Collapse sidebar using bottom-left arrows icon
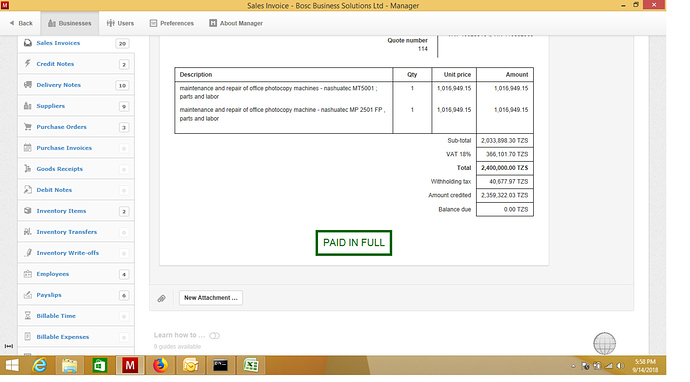This screenshot has height=382, width=690. tap(8, 346)
